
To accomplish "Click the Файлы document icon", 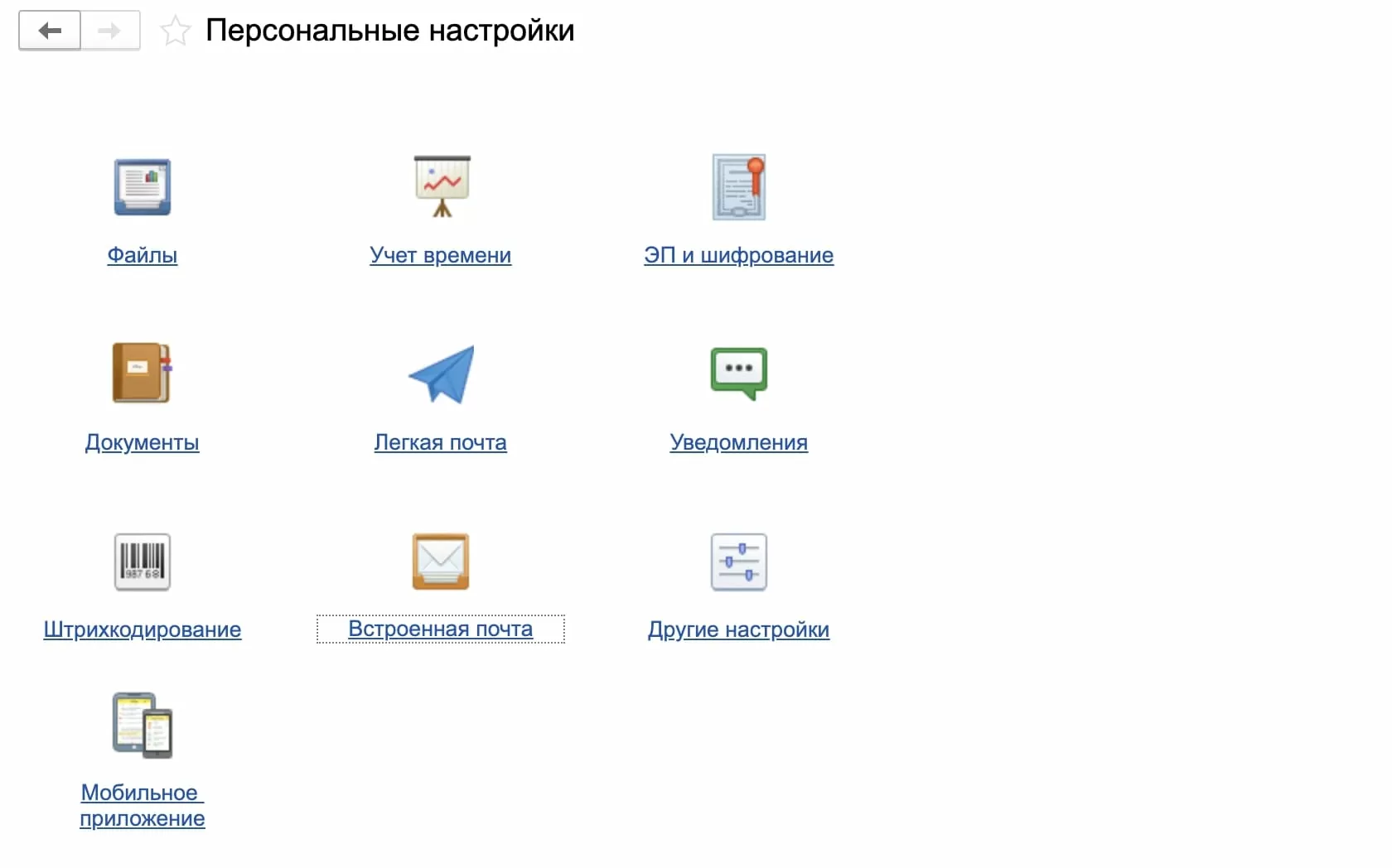I will coord(143,187).
